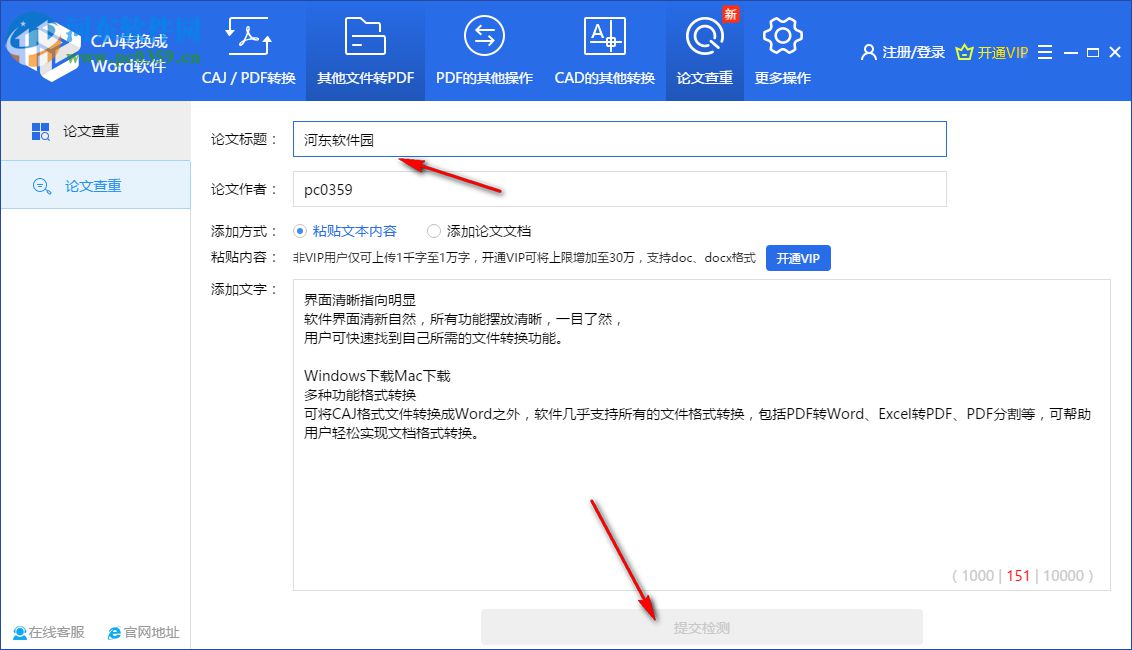1132x650 pixels.
Task: Choose the CAD的其他转换 icon
Action: [604, 36]
